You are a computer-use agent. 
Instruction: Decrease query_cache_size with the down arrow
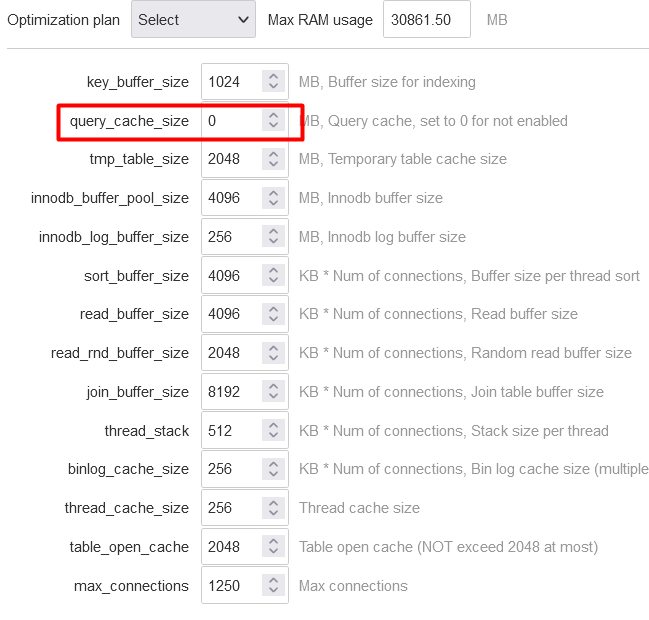[273, 125]
